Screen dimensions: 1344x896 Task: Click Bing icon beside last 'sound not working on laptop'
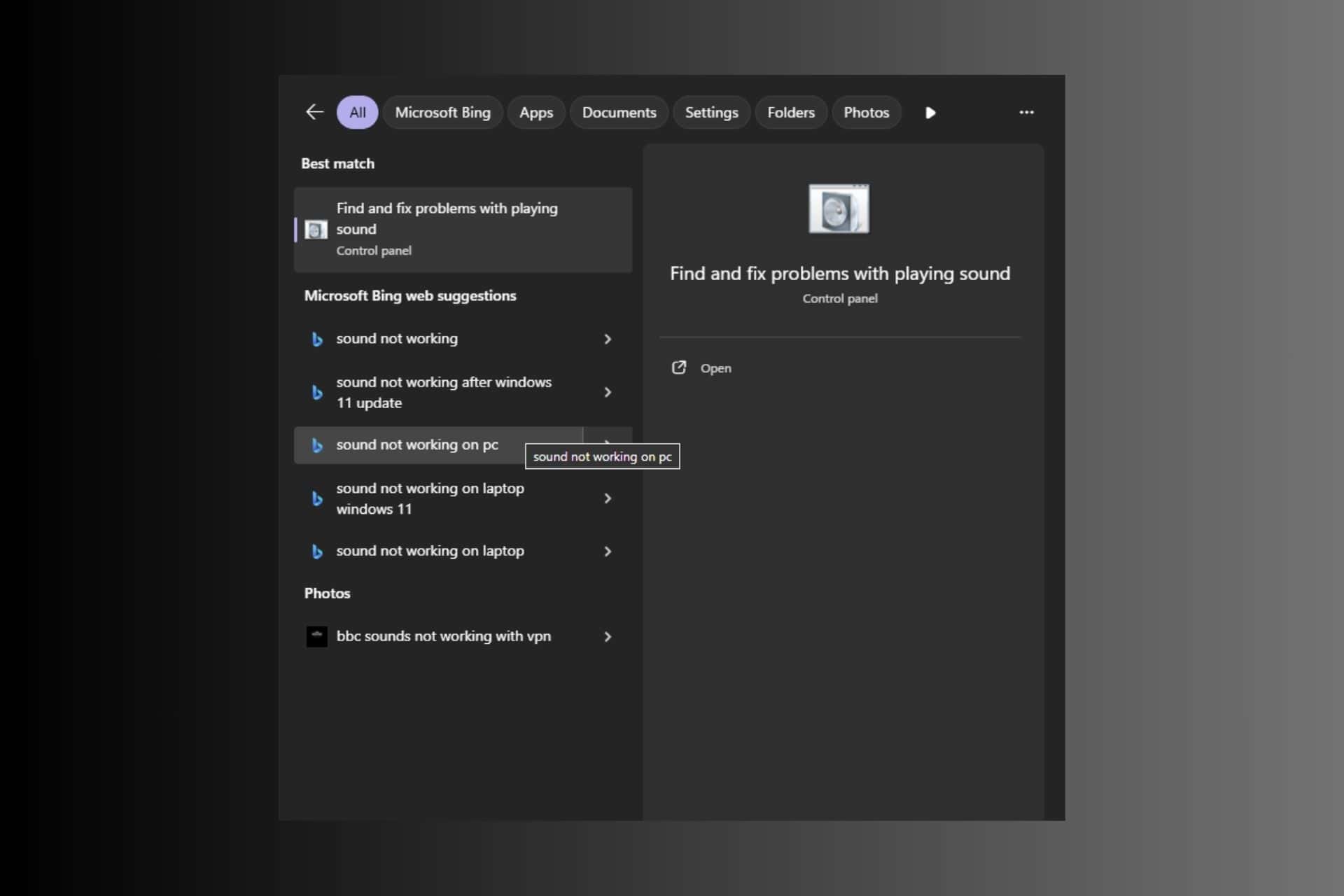(317, 552)
